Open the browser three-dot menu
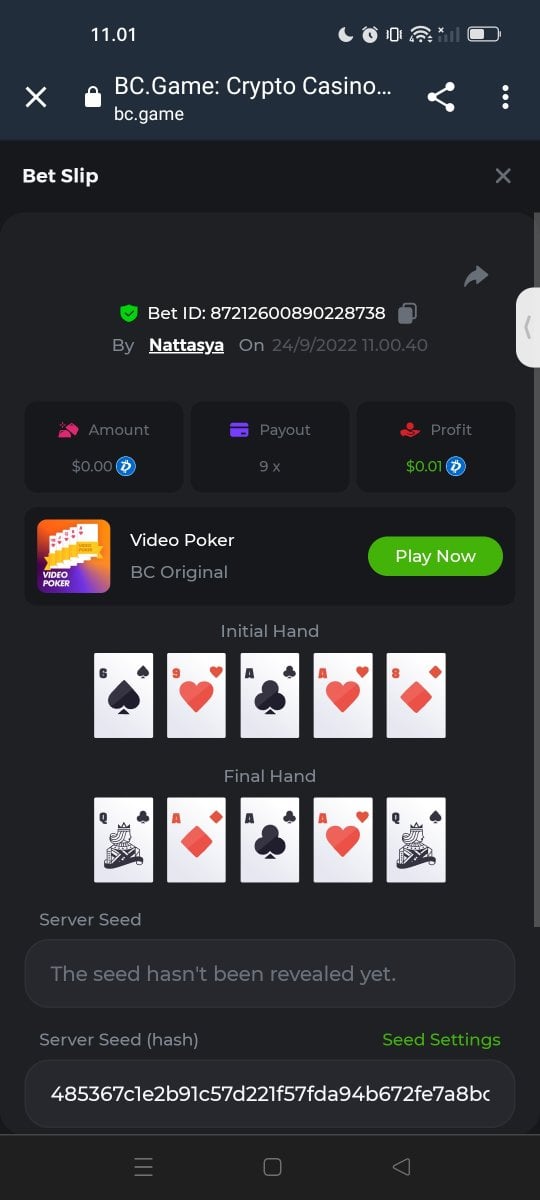Image resolution: width=540 pixels, height=1200 pixels. 505,97
